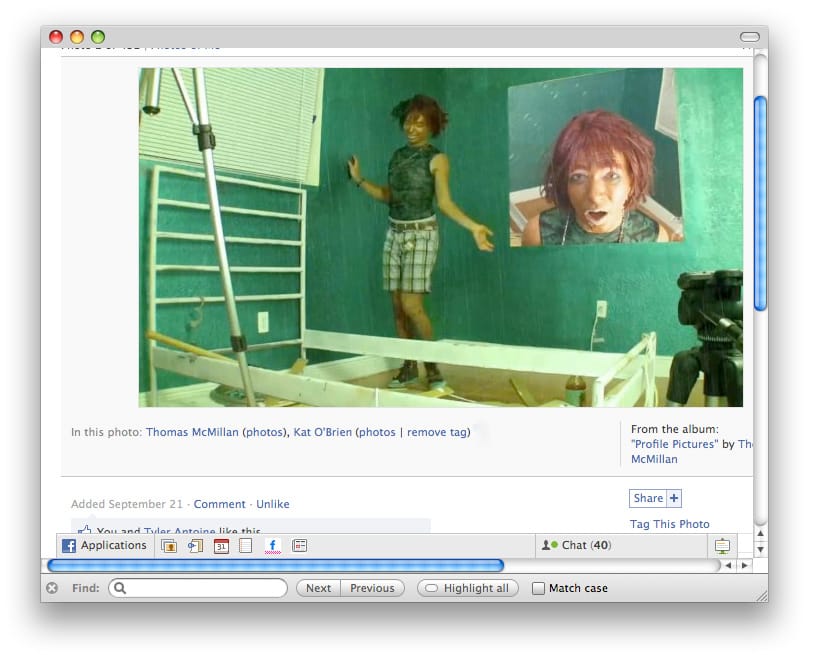Open the Facebook Applications menu
The image size is (815, 655).
pos(104,545)
